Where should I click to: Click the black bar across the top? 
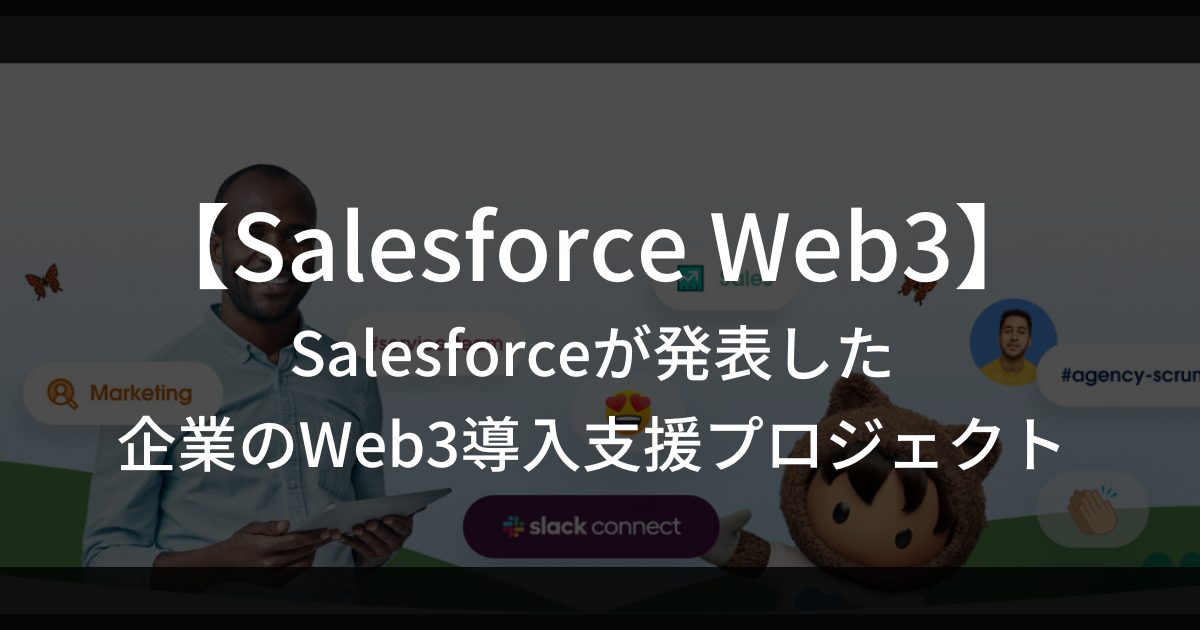click(x=600, y=38)
